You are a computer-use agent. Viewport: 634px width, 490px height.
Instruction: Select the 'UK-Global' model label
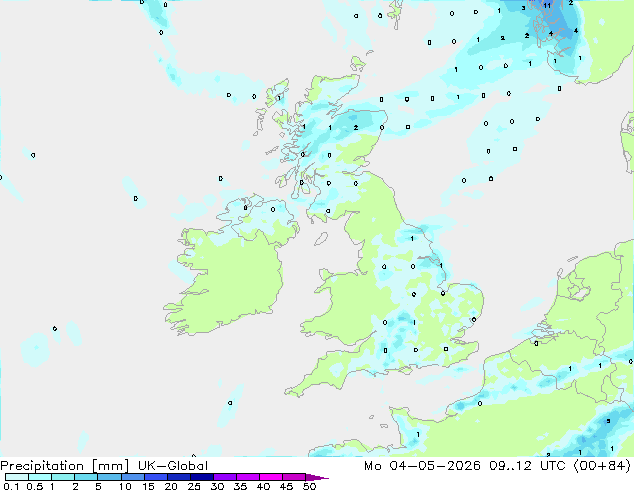click(173, 466)
